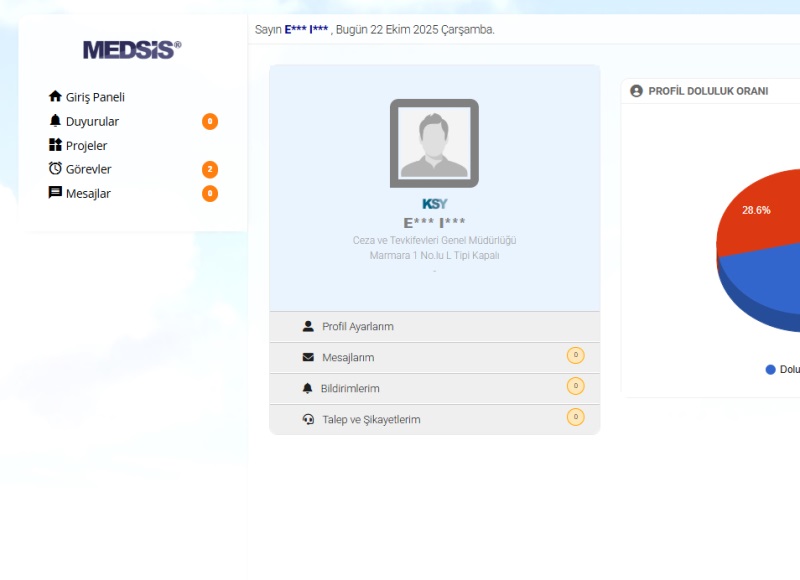Viewport: 800px width, 580px height.
Task: Click the bell icon beside Bildirimlerim
Action: tap(308, 388)
